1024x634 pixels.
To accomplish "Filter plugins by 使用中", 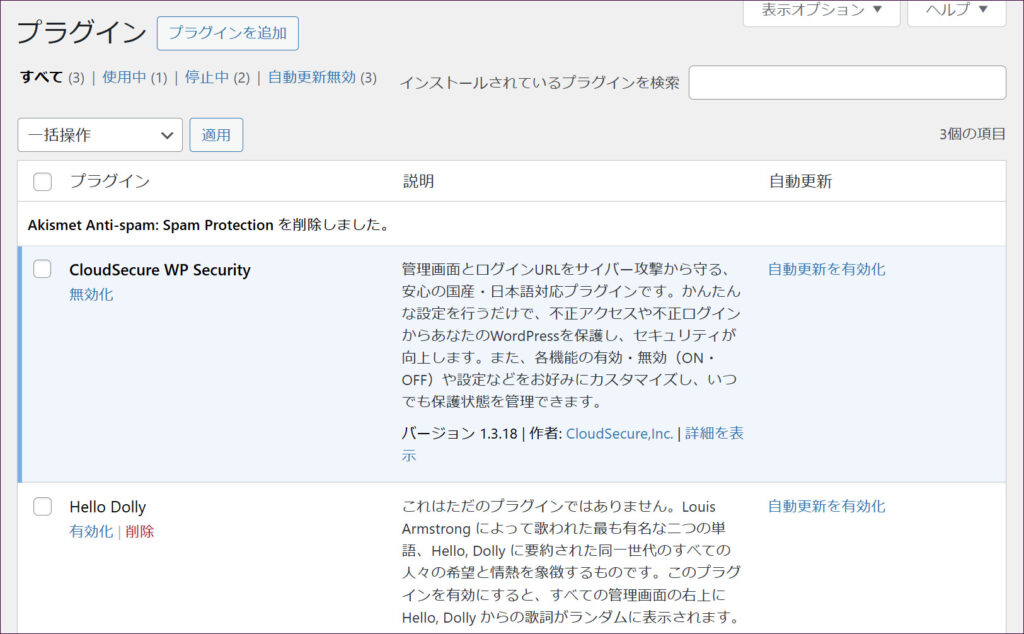I will pyautogui.click(x=125, y=77).
